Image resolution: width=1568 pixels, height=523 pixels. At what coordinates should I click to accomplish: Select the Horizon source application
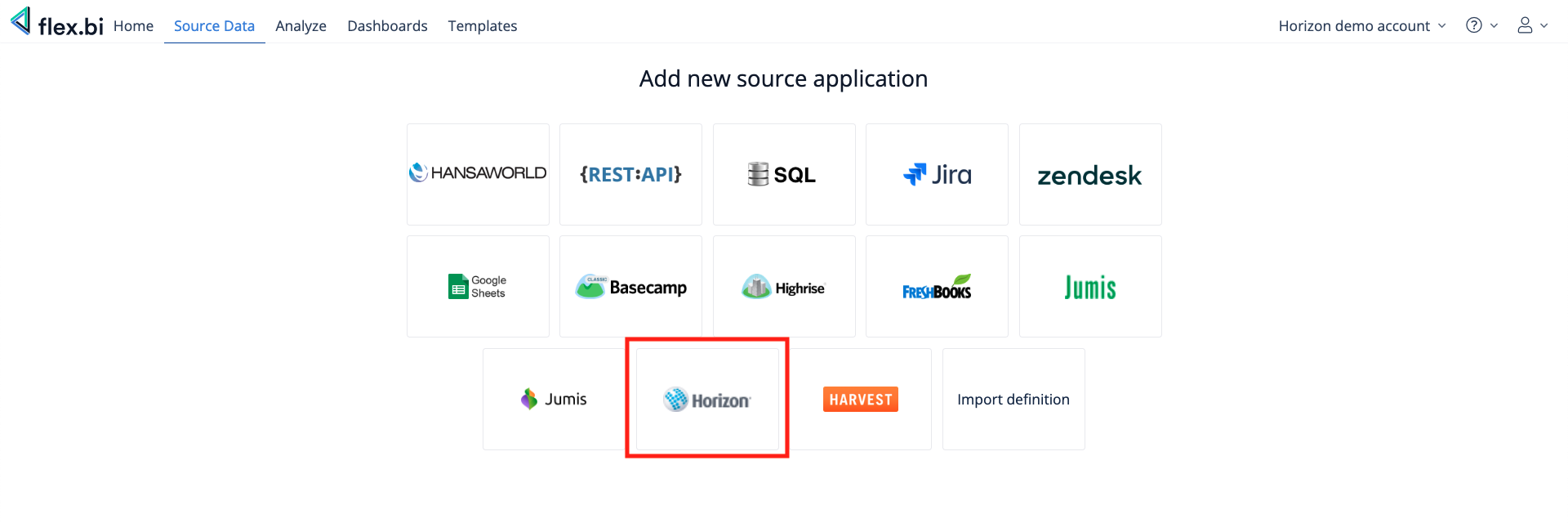tap(707, 400)
